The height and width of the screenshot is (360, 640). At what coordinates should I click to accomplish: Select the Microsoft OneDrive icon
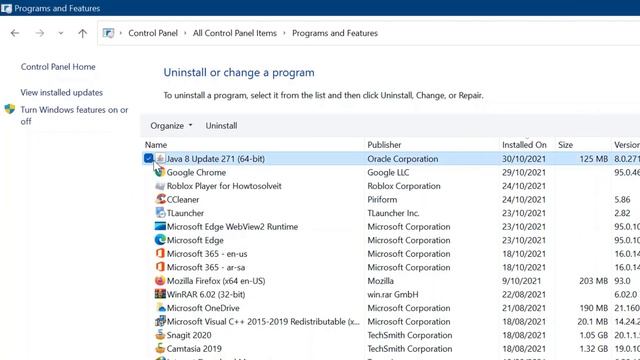click(x=160, y=308)
